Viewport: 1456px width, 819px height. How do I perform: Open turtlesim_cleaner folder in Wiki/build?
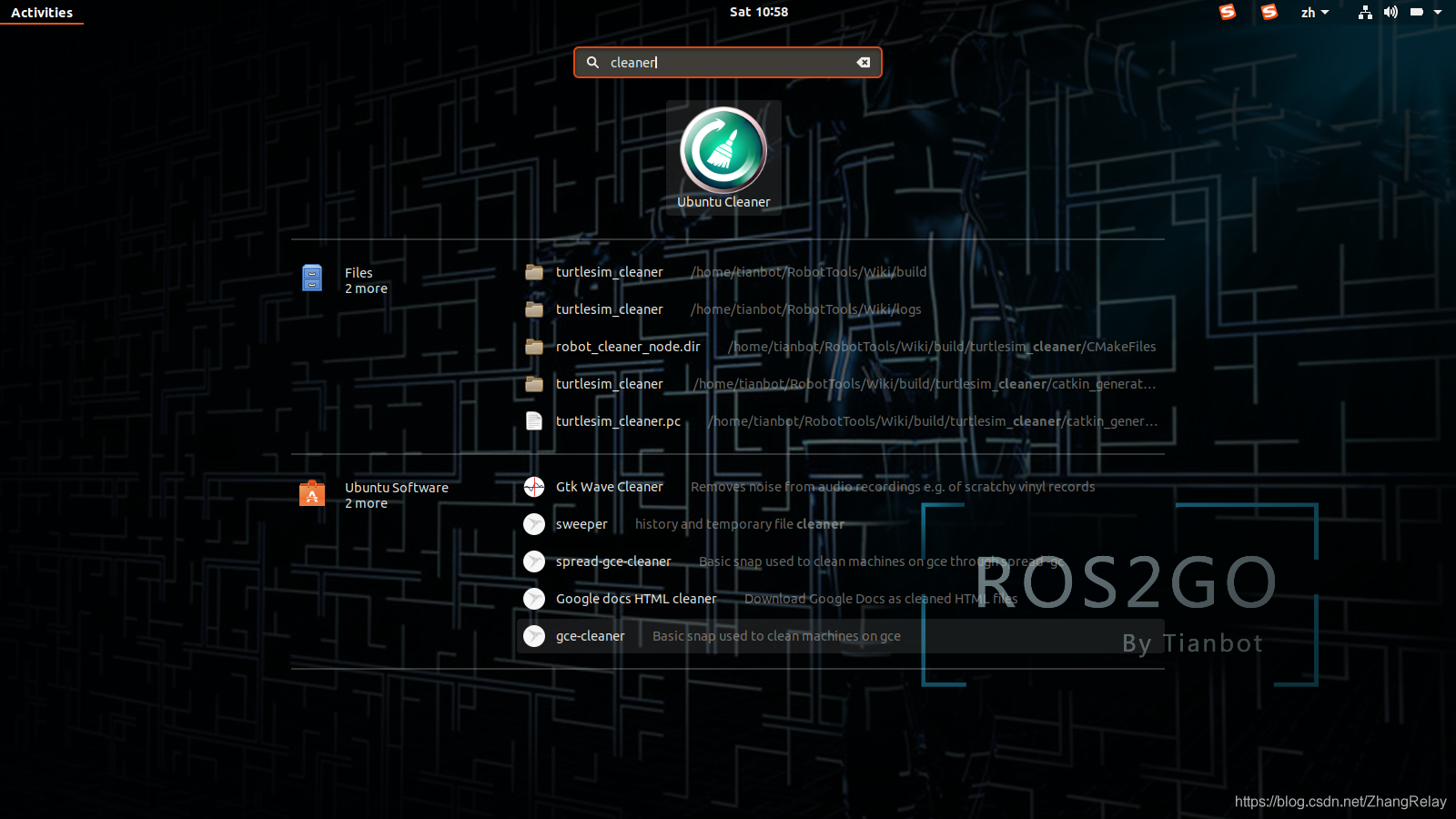click(610, 272)
